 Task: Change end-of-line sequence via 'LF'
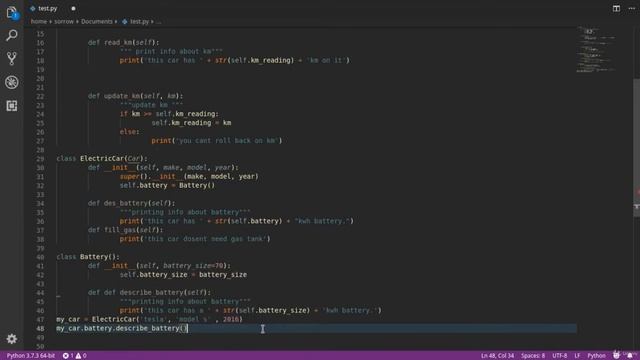[x=577, y=356]
